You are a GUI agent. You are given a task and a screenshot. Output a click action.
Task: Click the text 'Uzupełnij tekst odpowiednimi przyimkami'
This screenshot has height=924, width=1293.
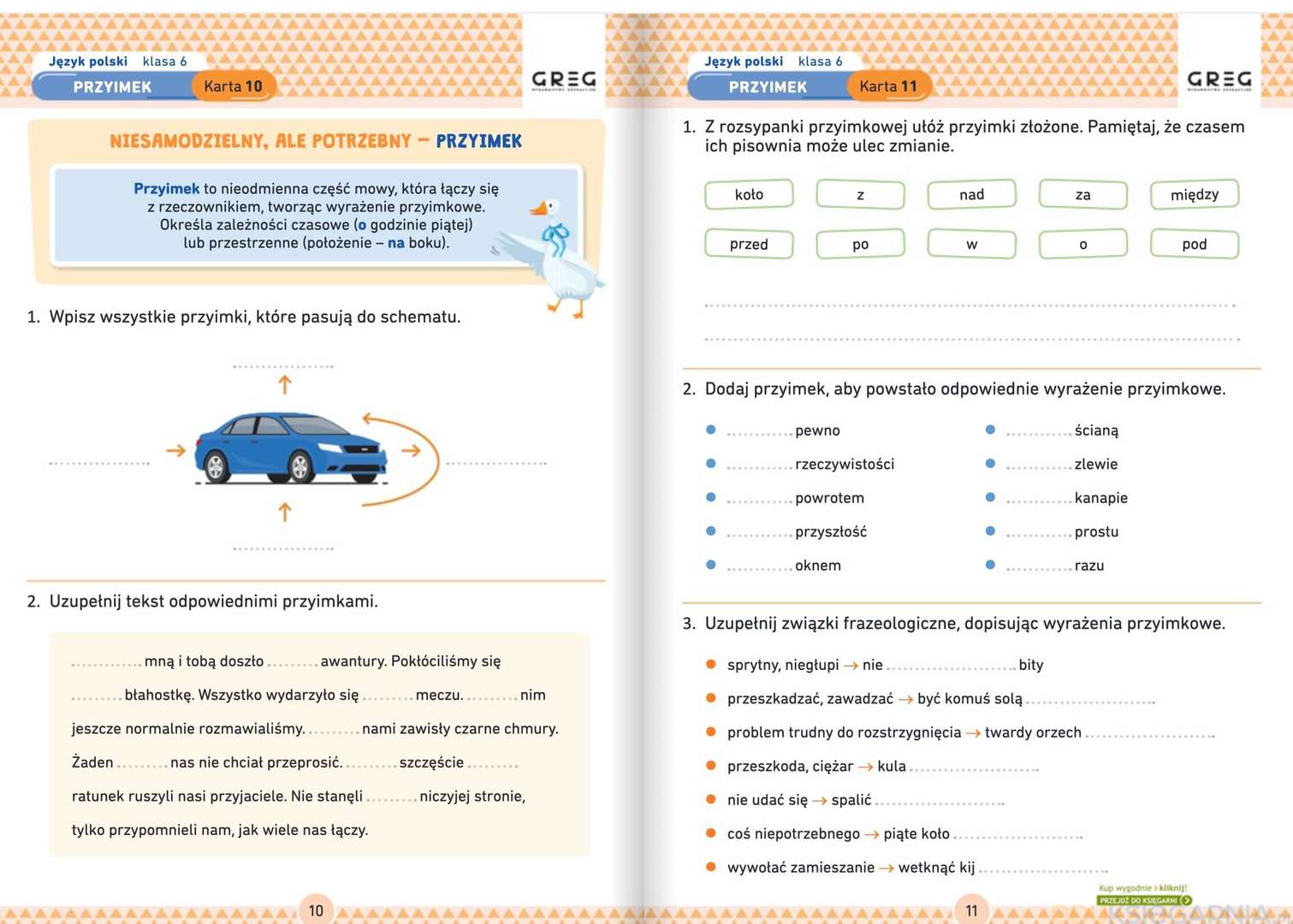(213, 601)
